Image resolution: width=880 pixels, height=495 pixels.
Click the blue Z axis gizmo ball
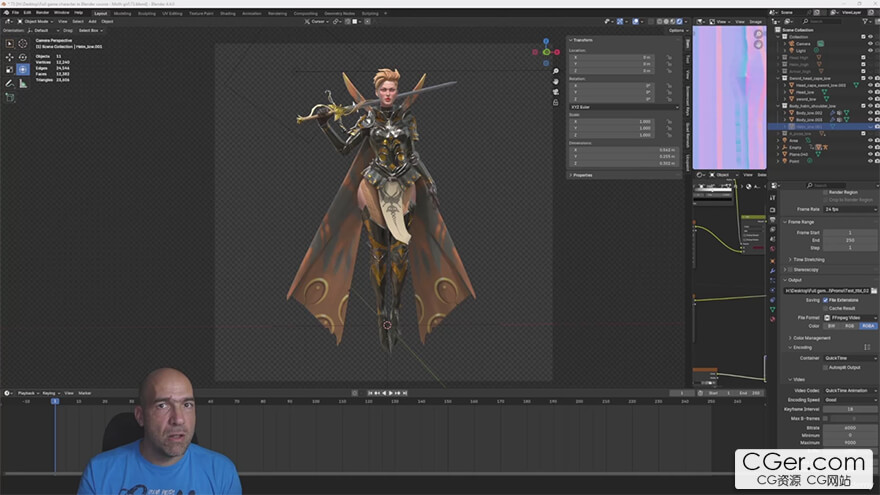click(546, 42)
